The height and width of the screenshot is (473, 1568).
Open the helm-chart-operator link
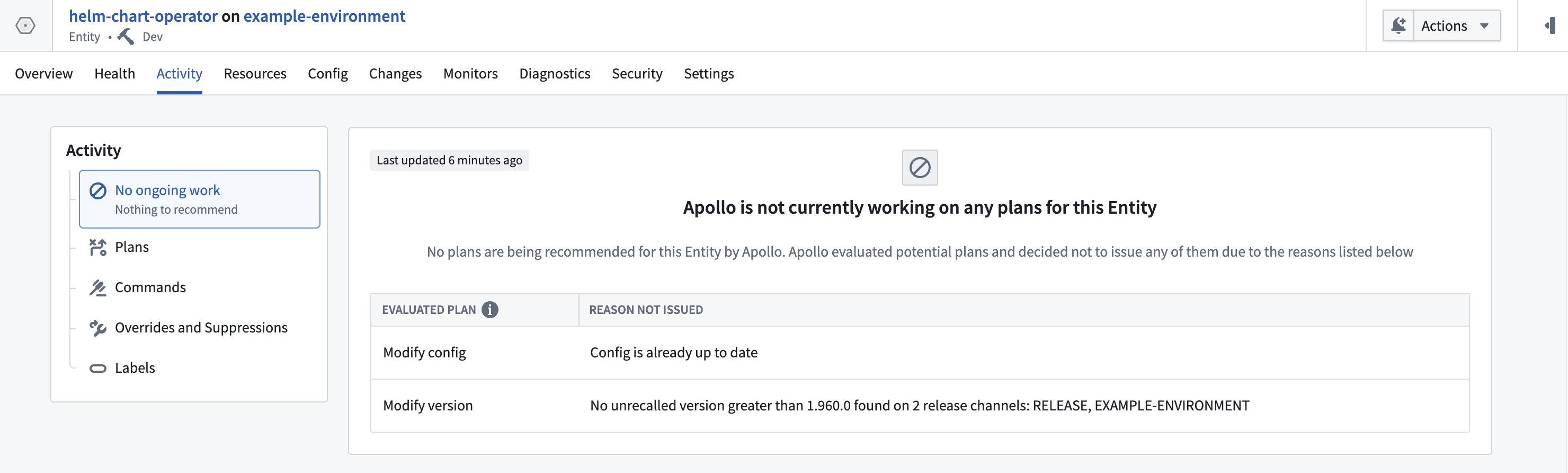pos(143,16)
